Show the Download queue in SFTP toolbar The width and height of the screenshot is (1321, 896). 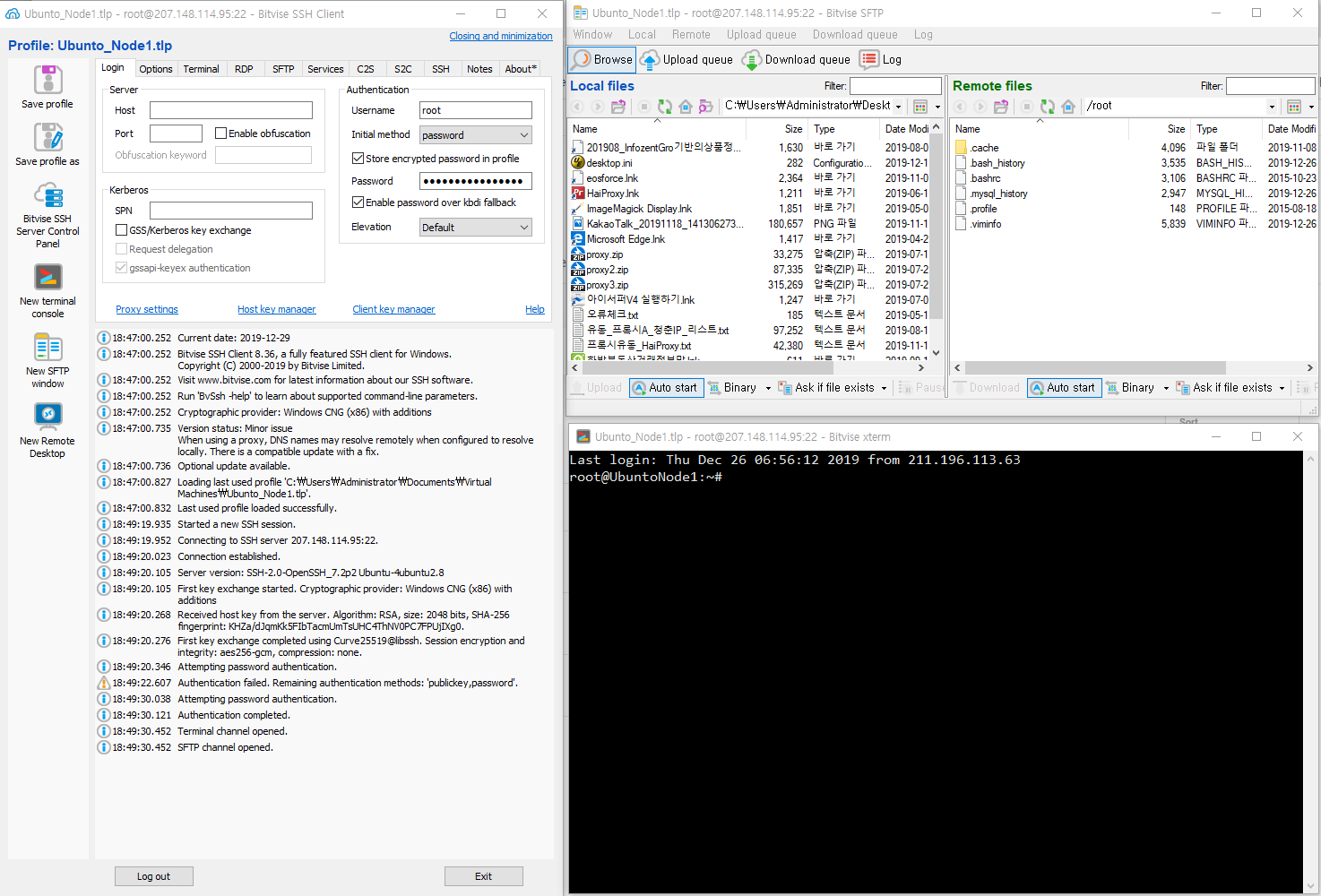pos(796,59)
